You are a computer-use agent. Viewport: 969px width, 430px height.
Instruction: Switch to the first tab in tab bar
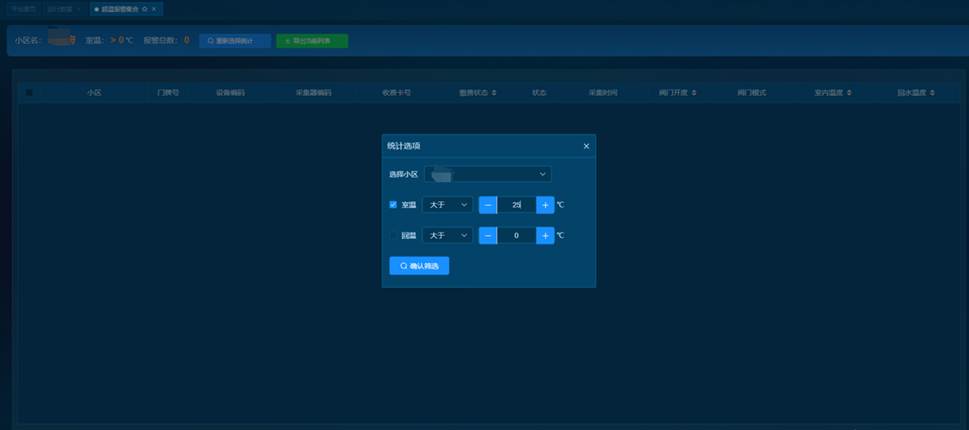pos(21,8)
